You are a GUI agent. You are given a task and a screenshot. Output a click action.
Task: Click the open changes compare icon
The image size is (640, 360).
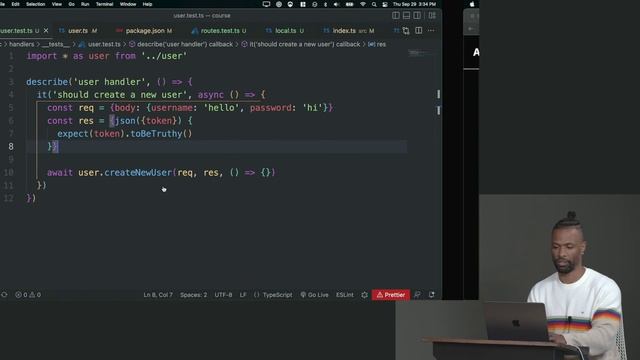tap(406, 31)
